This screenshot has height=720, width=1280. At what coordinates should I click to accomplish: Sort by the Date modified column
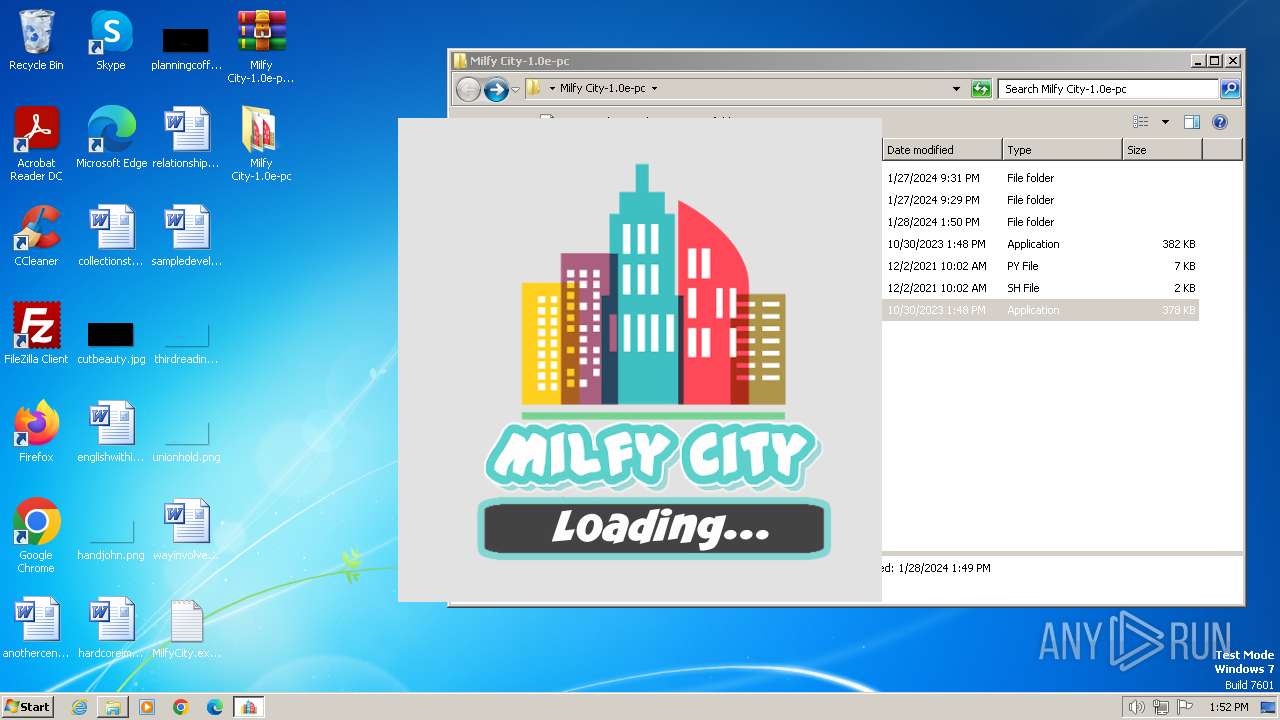(942, 150)
